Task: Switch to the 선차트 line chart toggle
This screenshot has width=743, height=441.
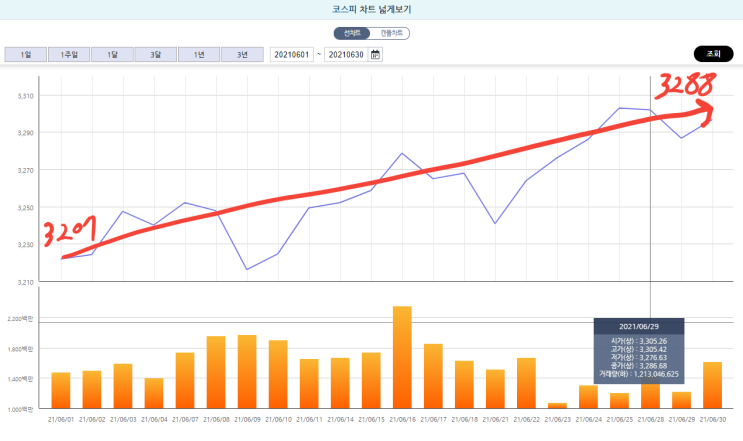Action: [352, 33]
